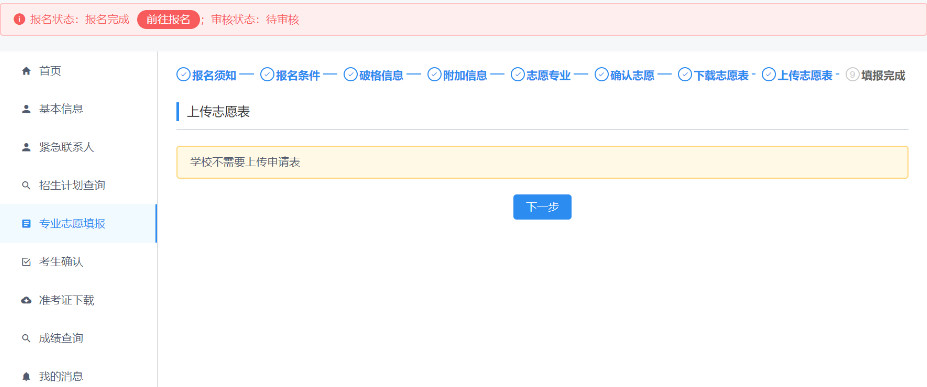Viewport: 927px width, 387px height.
Task: Click the check icon of step 志愿专业
Action: click(x=518, y=74)
